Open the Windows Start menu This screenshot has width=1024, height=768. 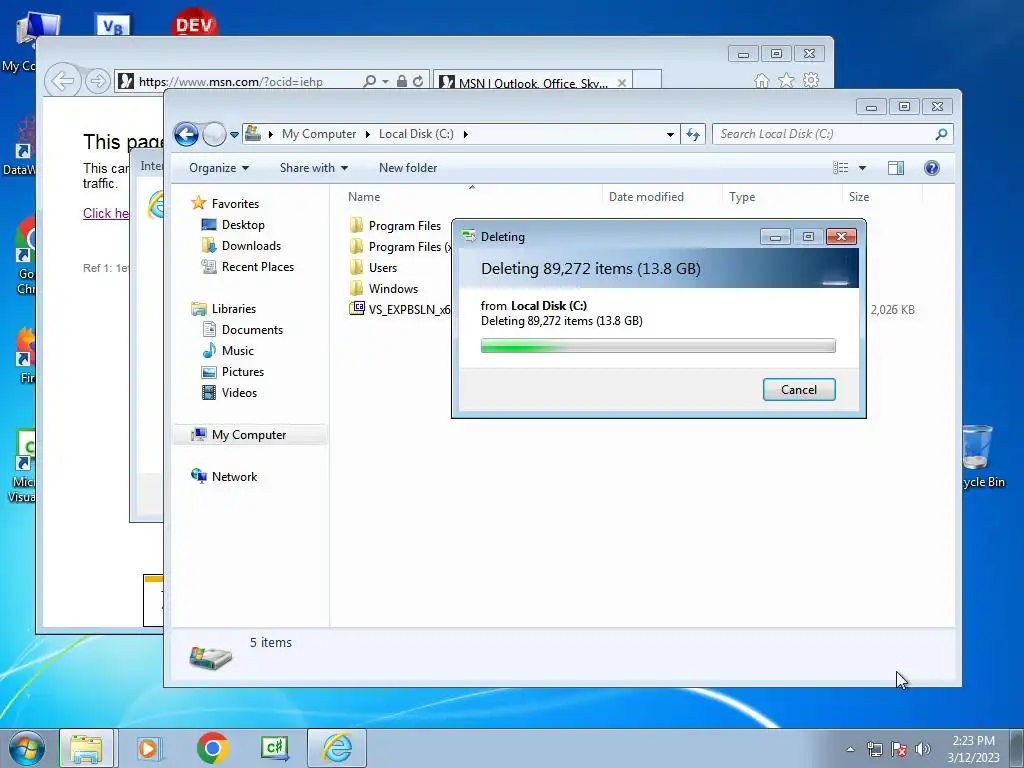pos(27,748)
